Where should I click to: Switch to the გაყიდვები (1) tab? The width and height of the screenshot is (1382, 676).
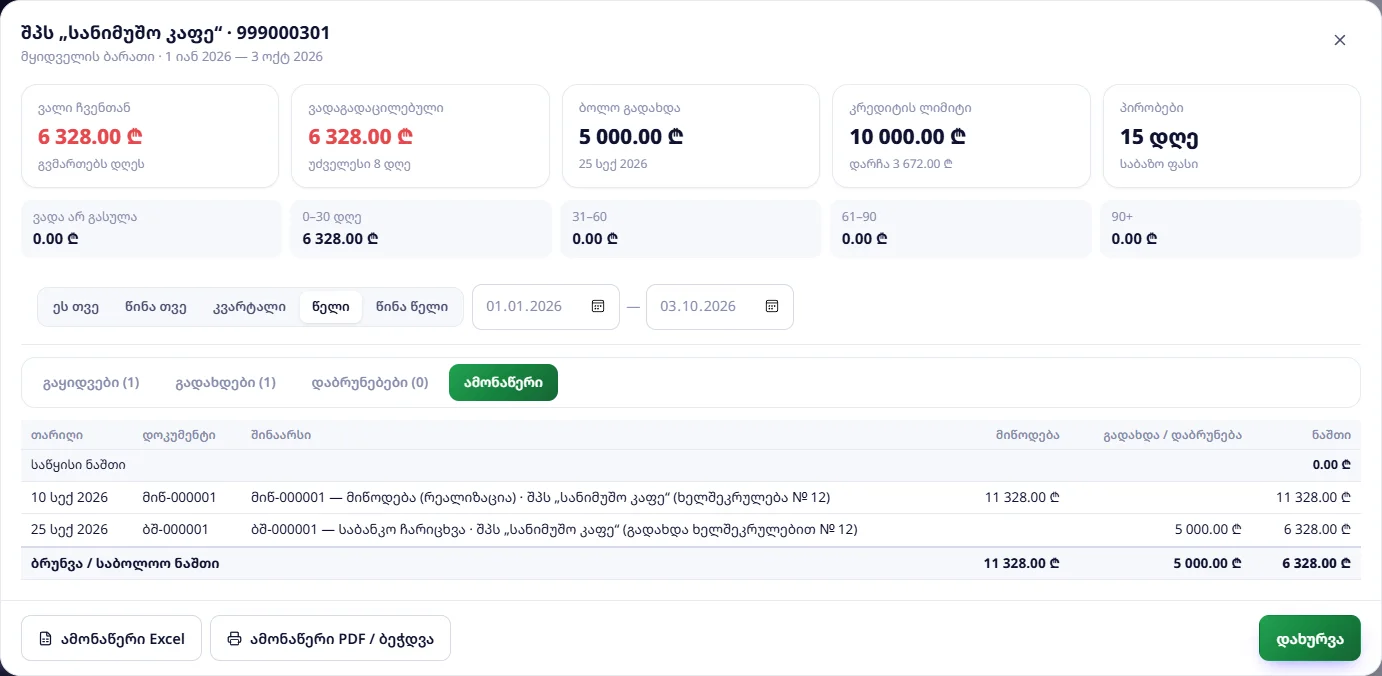91,382
